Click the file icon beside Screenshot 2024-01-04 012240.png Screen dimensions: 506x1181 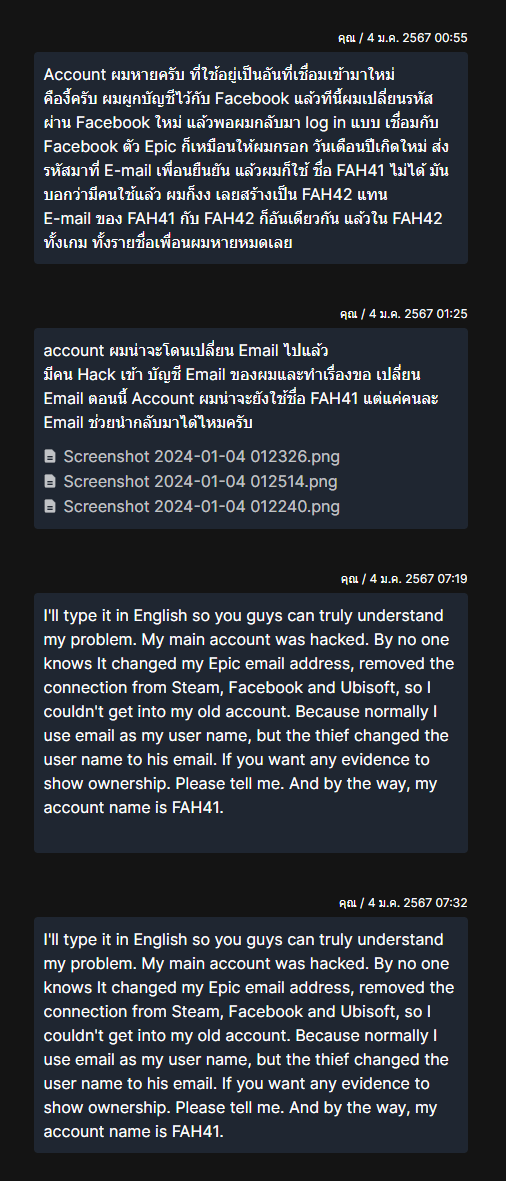point(50,507)
